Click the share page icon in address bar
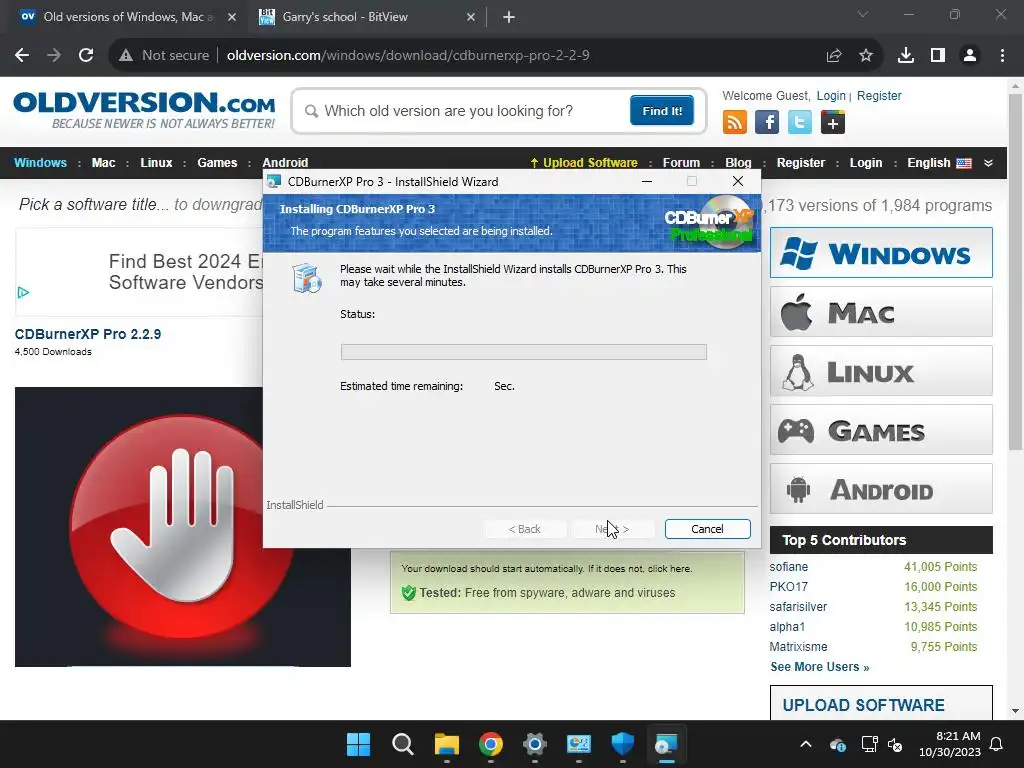The image size is (1024, 768). click(x=834, y=56)
